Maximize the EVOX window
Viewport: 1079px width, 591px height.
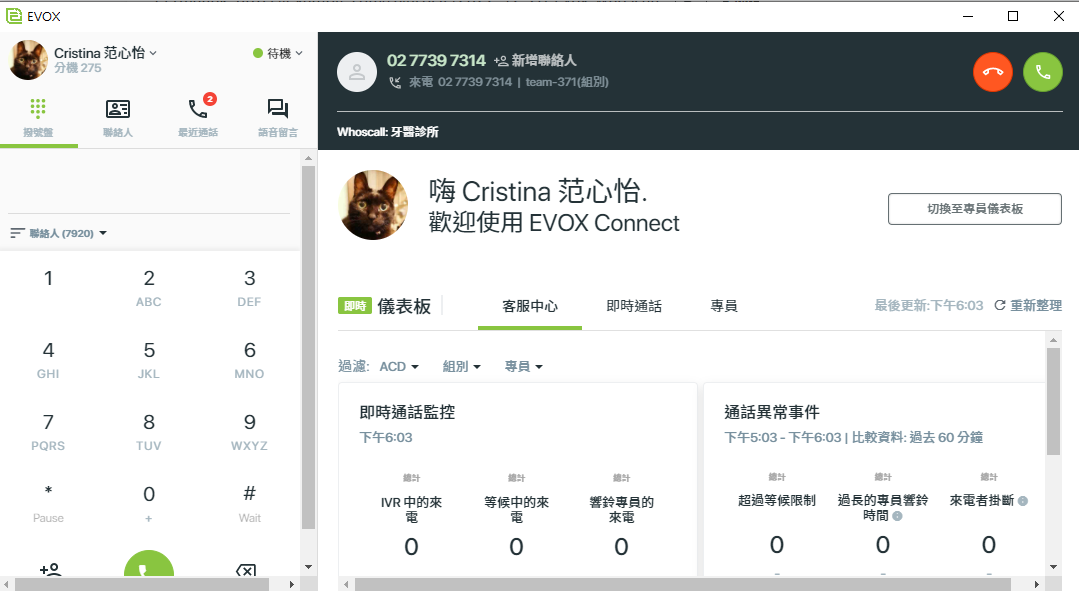click(1013, 16)
